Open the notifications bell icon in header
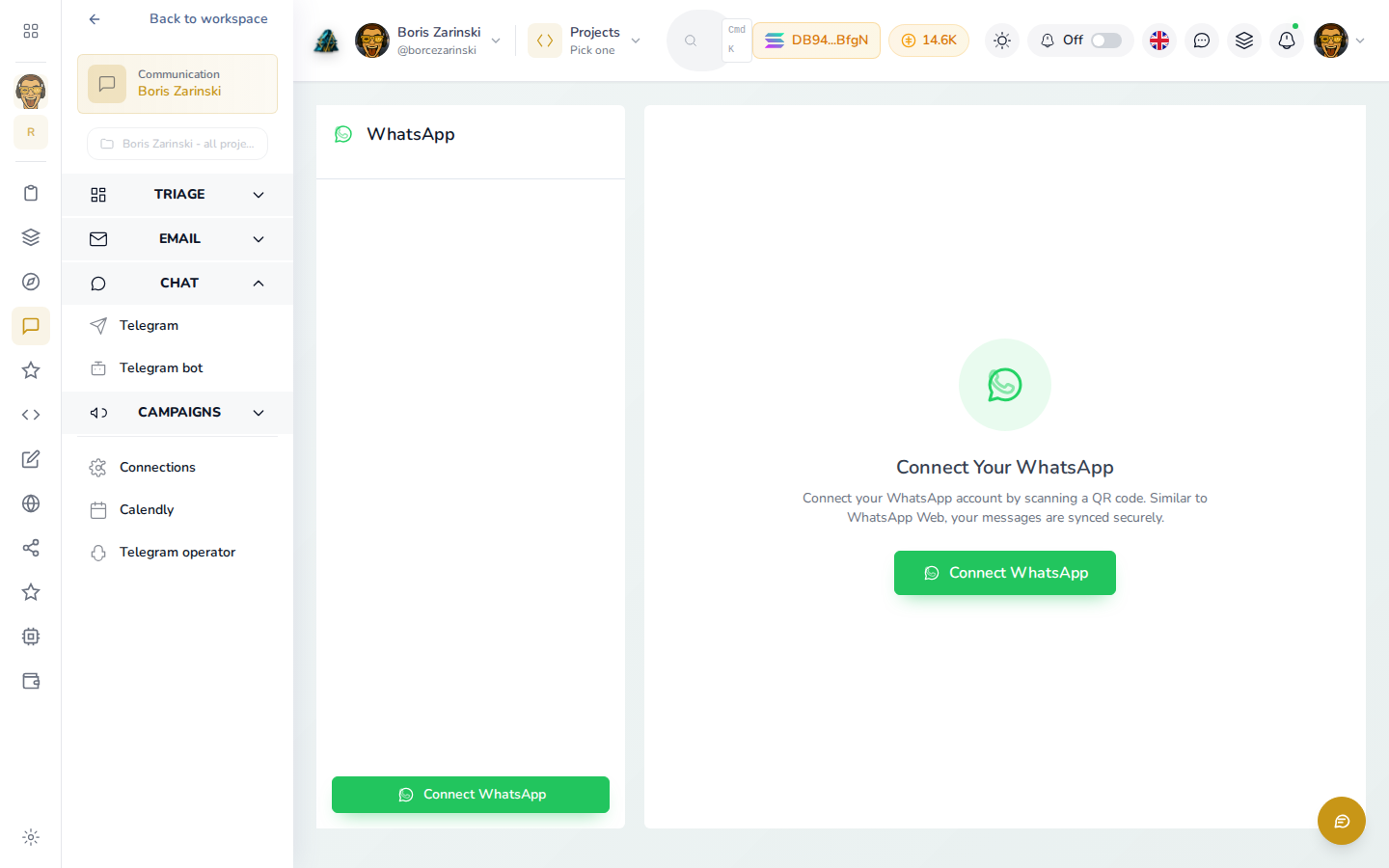Screen dimensions: 1389x868 [1287, 41]
